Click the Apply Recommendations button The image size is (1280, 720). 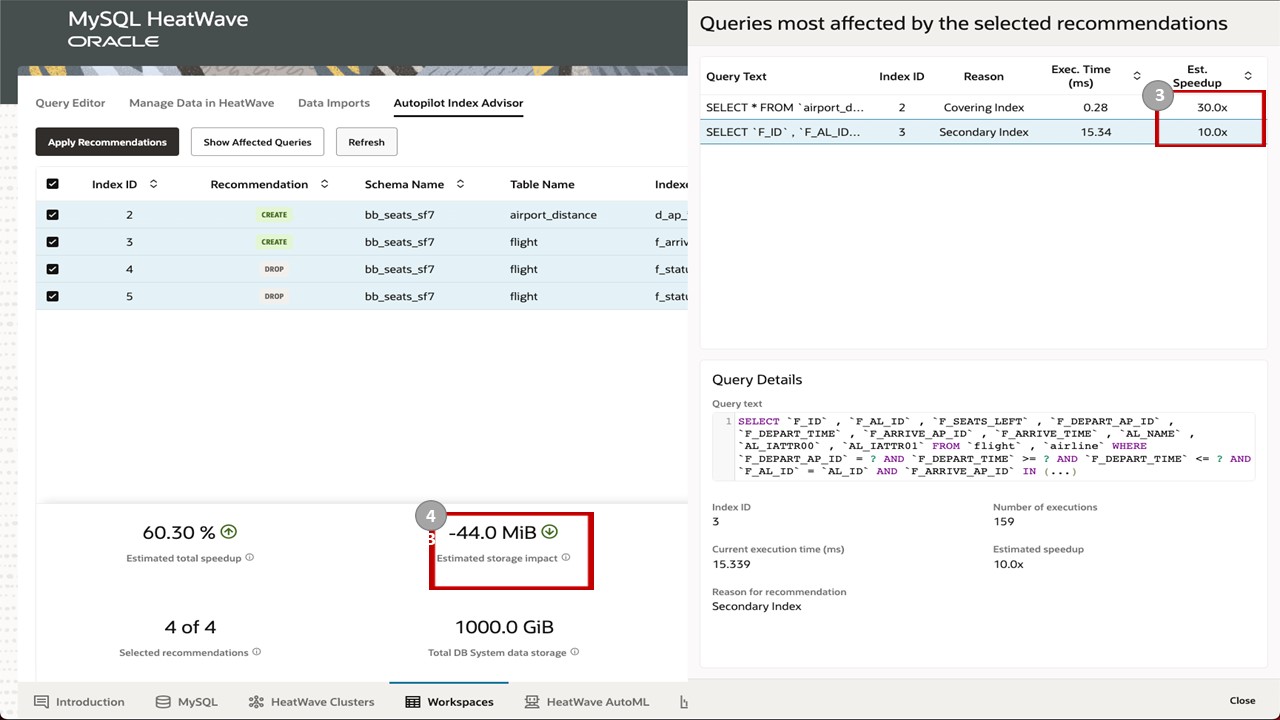coord(106,141)
